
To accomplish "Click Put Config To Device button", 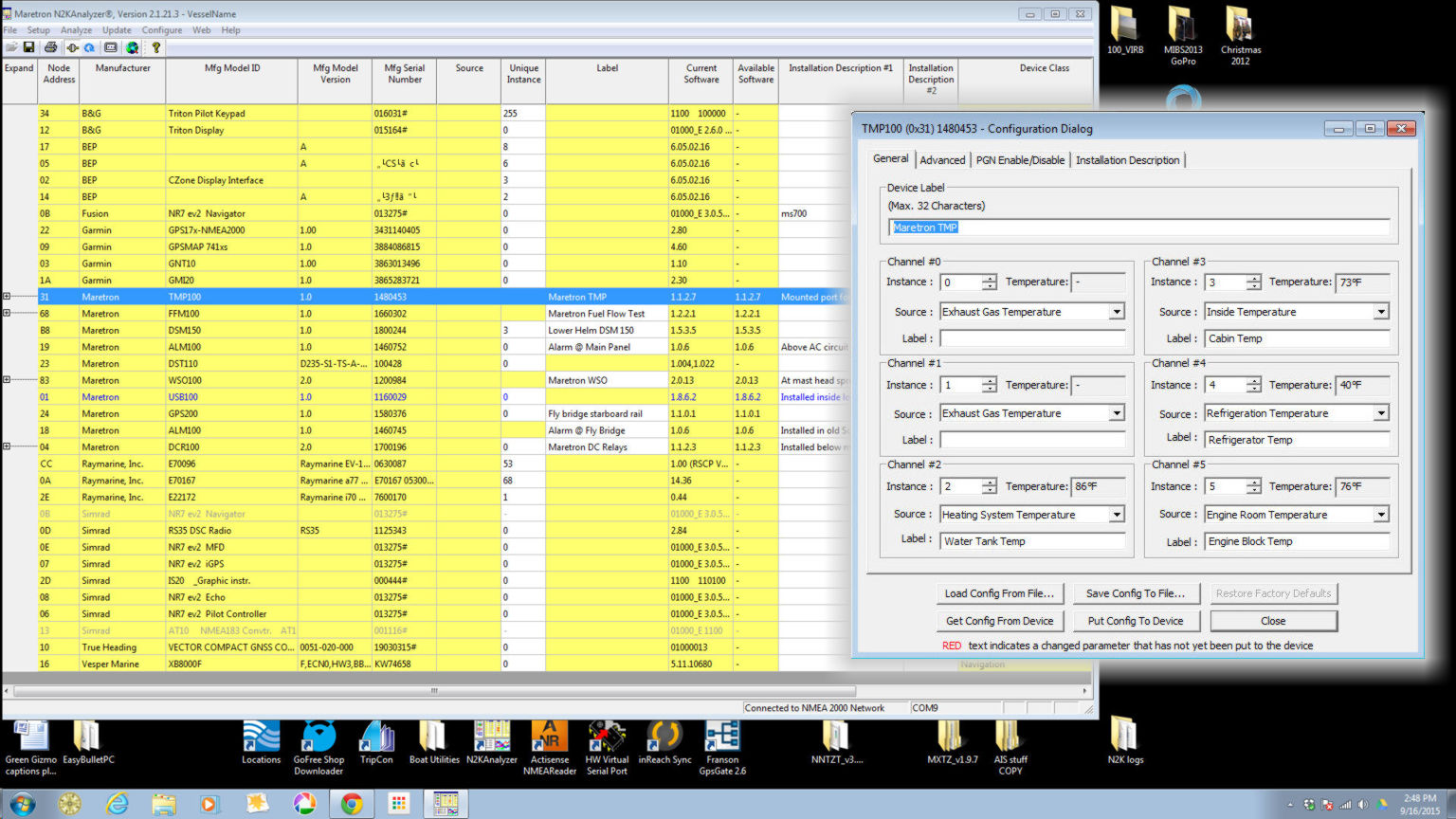I will point(1136,621).
